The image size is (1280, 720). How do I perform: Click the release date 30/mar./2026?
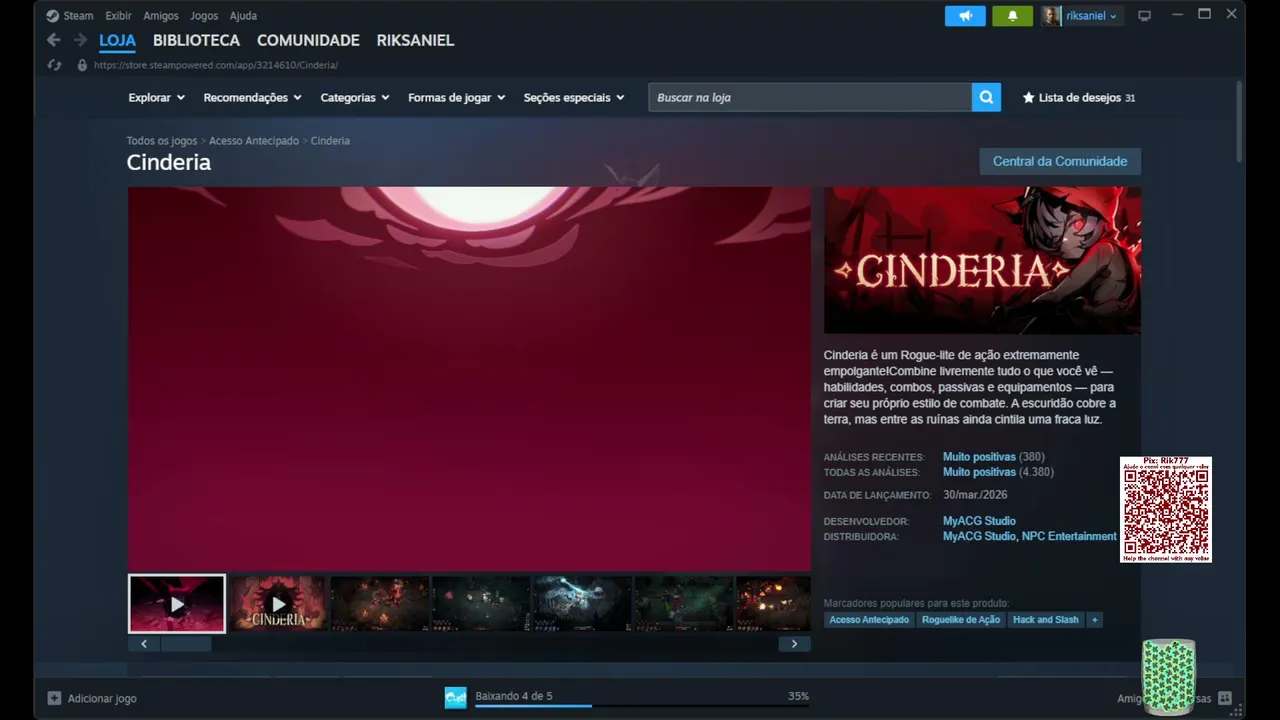975,495
